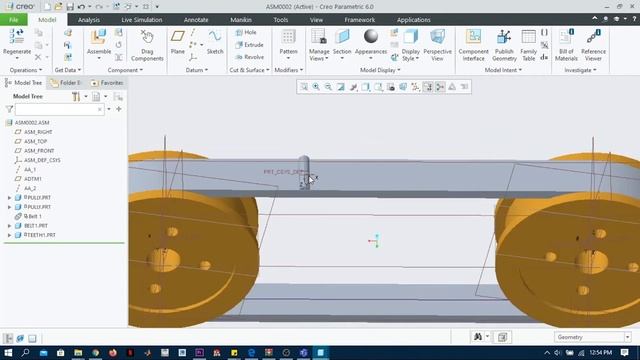Image resolution: width=640 pixels, height=360 pixels.
Task: Add a tree filter with plus button
Action: tap(119, 109)
